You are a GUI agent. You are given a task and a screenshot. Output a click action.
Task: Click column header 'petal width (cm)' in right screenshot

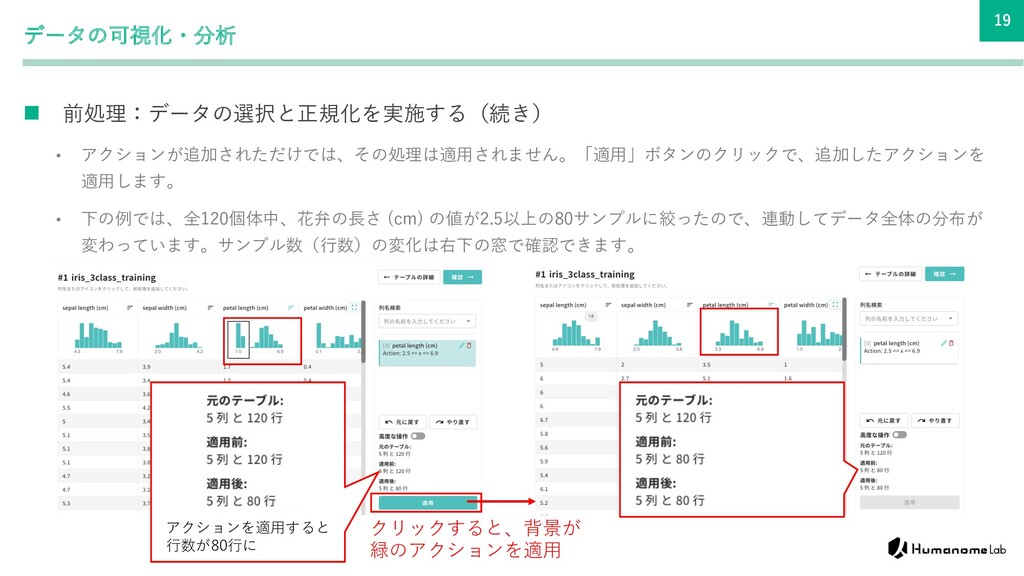[807, 305]
